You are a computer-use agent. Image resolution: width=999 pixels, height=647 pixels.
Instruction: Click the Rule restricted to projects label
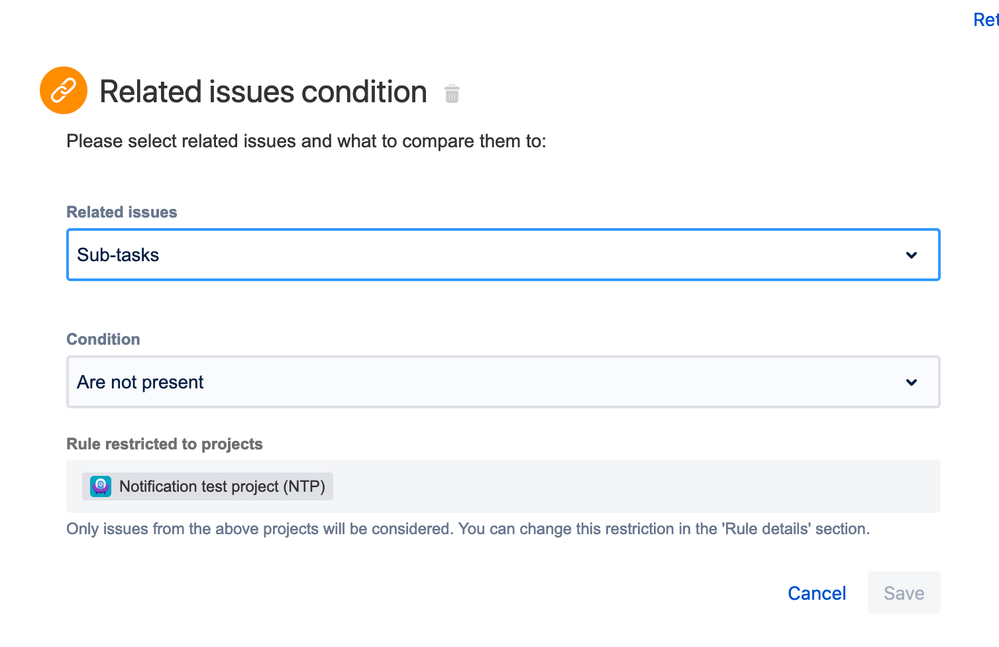[165, 444]
